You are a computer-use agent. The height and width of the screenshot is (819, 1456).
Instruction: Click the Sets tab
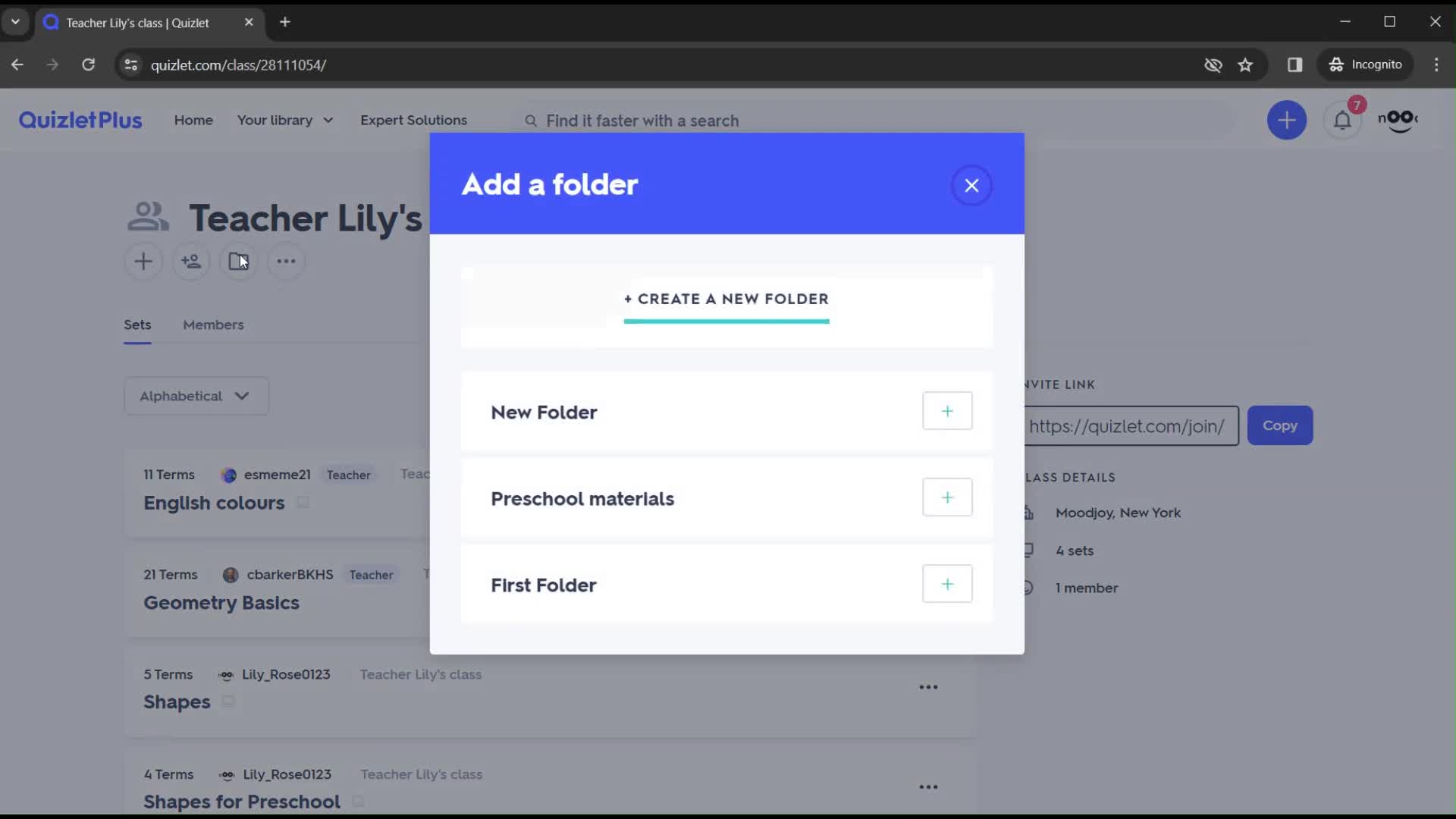click(x=137, y=324)
